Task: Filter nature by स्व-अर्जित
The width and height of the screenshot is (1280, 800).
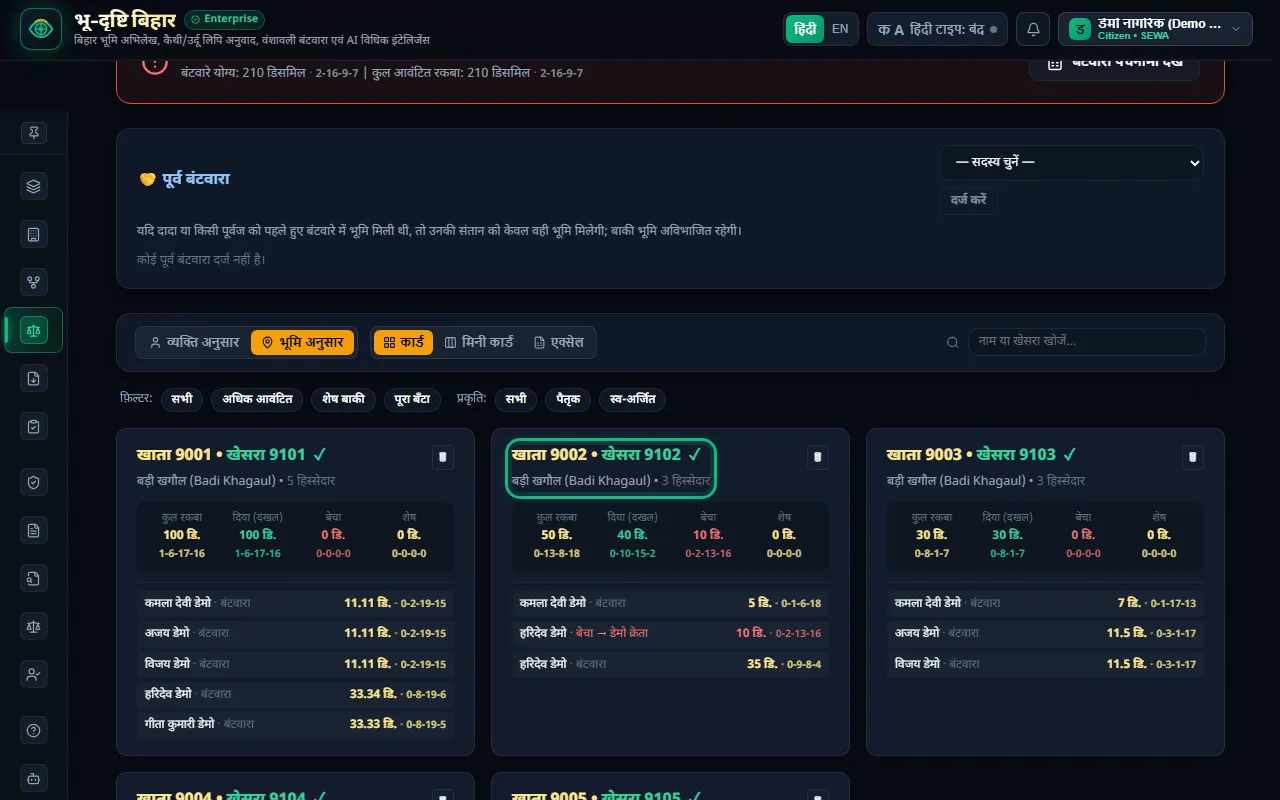Action: coord(632,399)
